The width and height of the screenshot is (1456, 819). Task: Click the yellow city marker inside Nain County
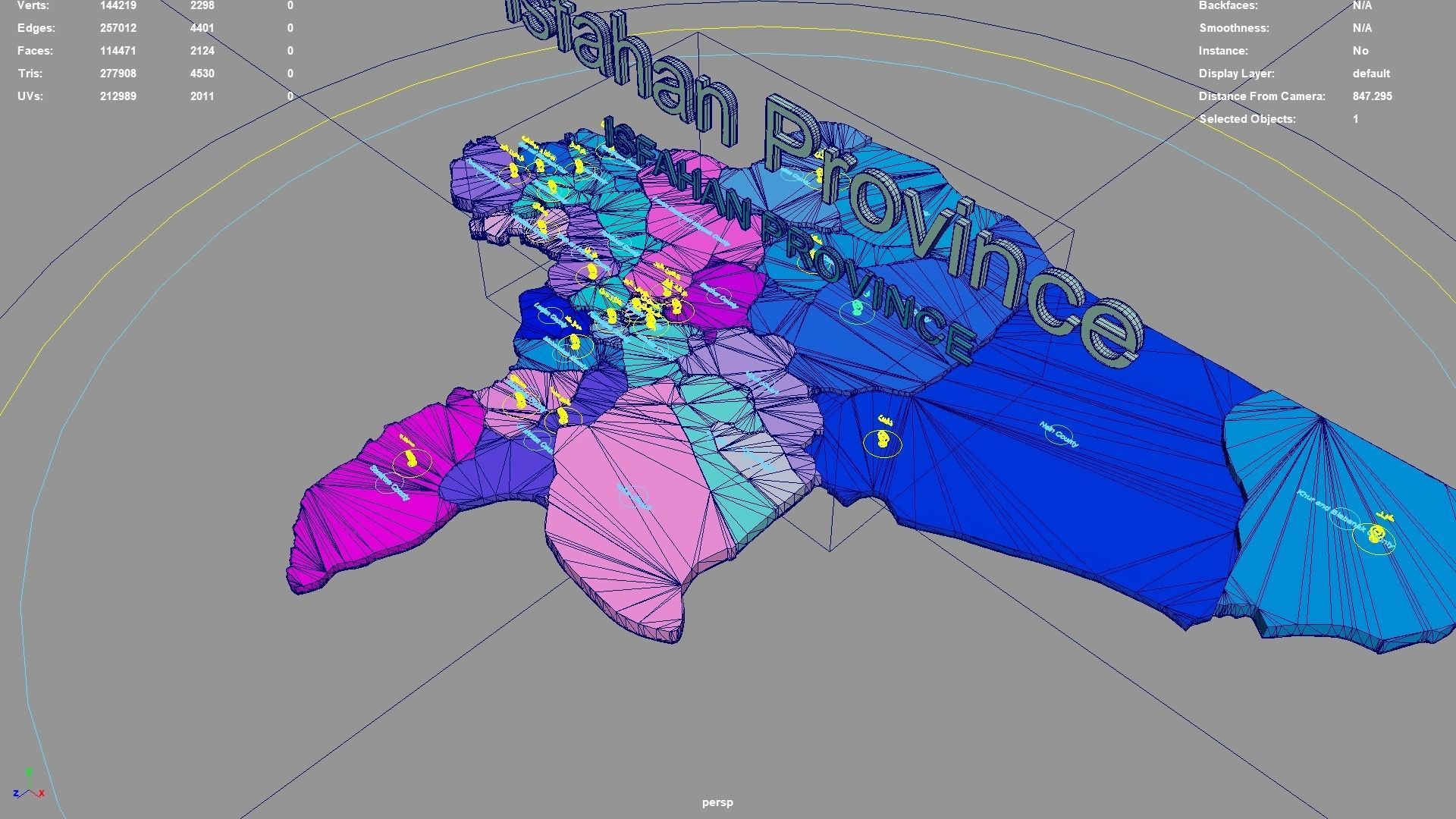coord(881,438)
